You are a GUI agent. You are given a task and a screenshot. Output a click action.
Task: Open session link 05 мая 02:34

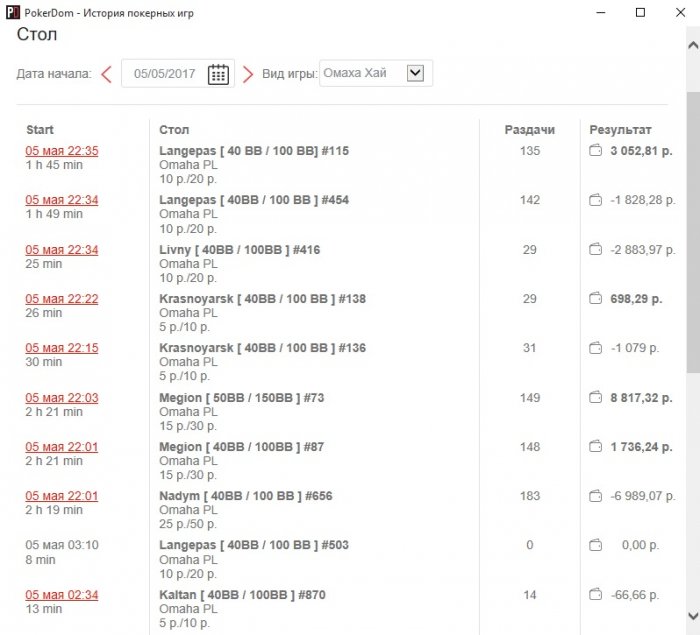click(x=62, y=595)
